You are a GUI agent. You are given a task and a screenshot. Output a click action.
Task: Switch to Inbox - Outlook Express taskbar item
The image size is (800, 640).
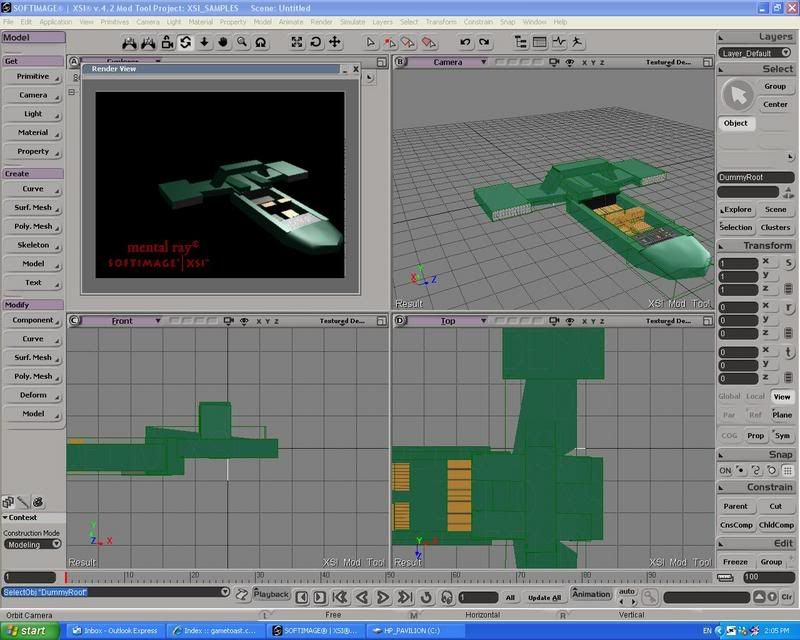pyautogui.click(x=116, y=631)
